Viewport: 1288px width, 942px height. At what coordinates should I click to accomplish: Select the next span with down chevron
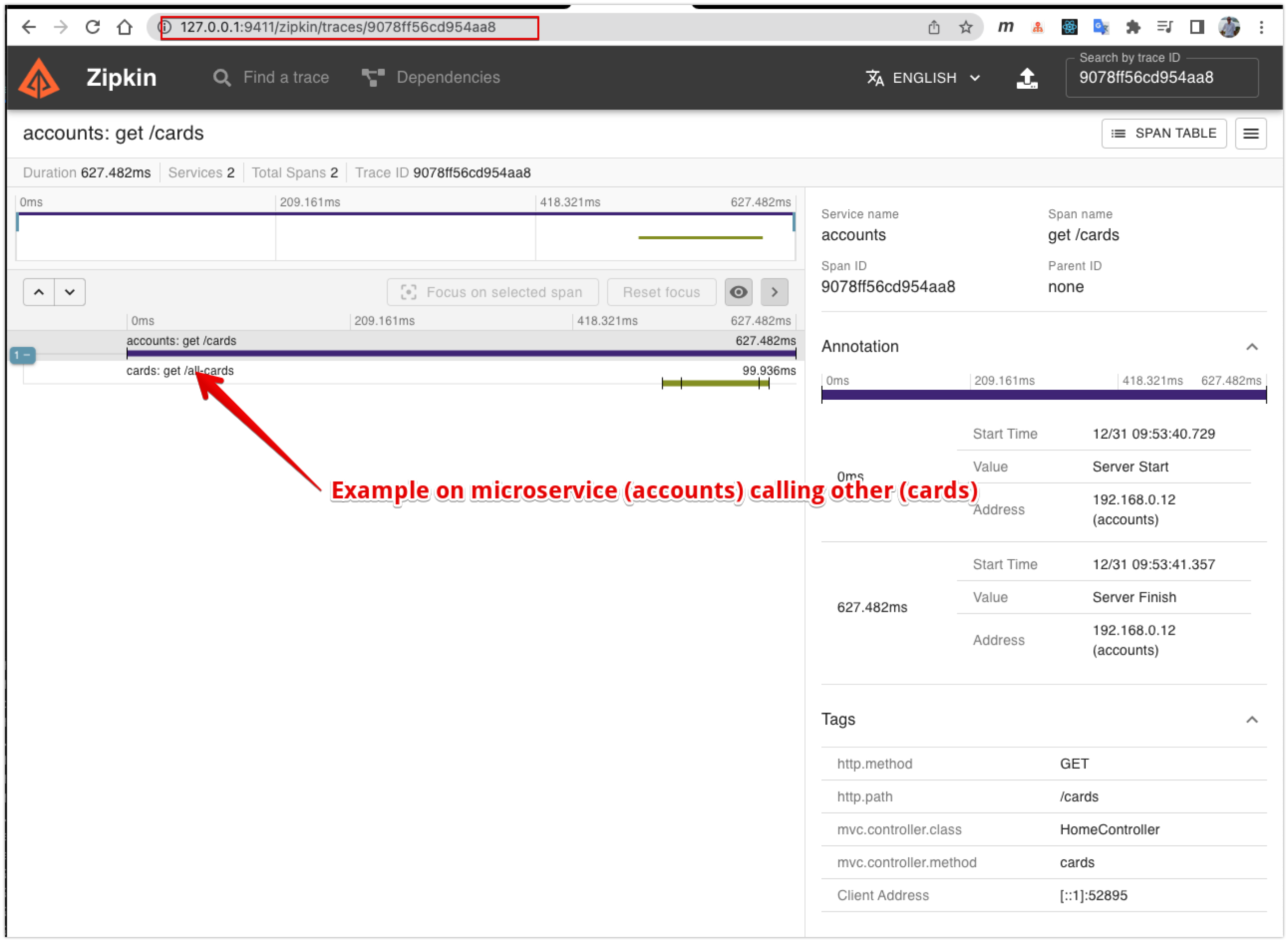[x=70, y=292]
